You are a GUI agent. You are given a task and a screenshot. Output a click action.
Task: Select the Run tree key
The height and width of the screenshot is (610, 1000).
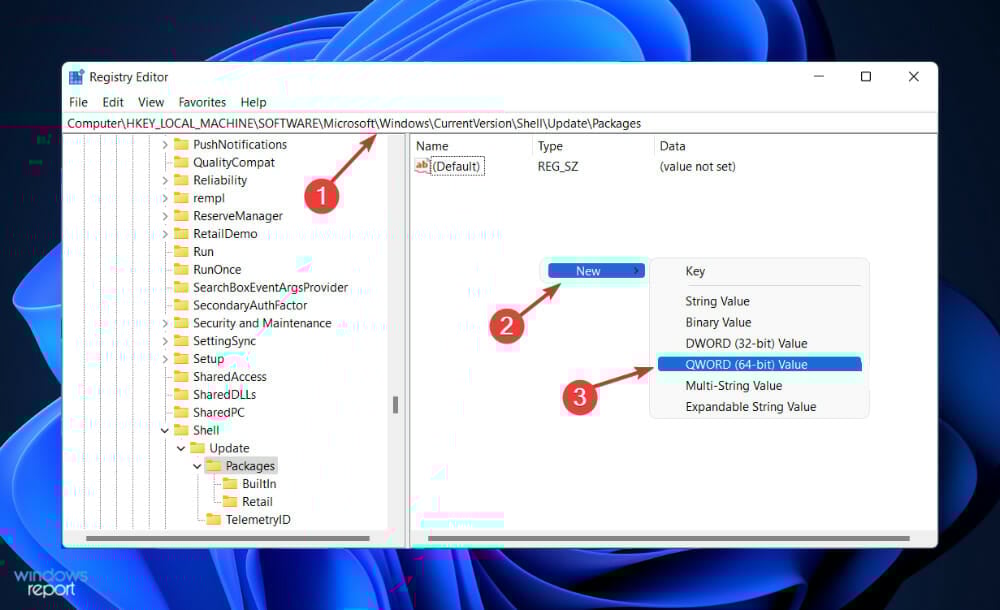point(203,252)
